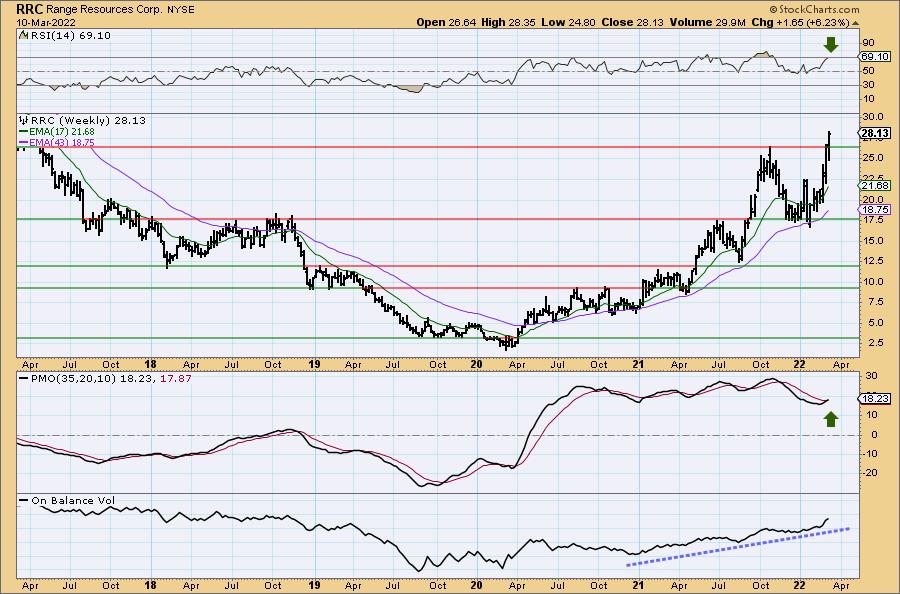Screen dimensions: 900x594
Task: Click the small up triangle after Chg
Action: click(855, 23)
